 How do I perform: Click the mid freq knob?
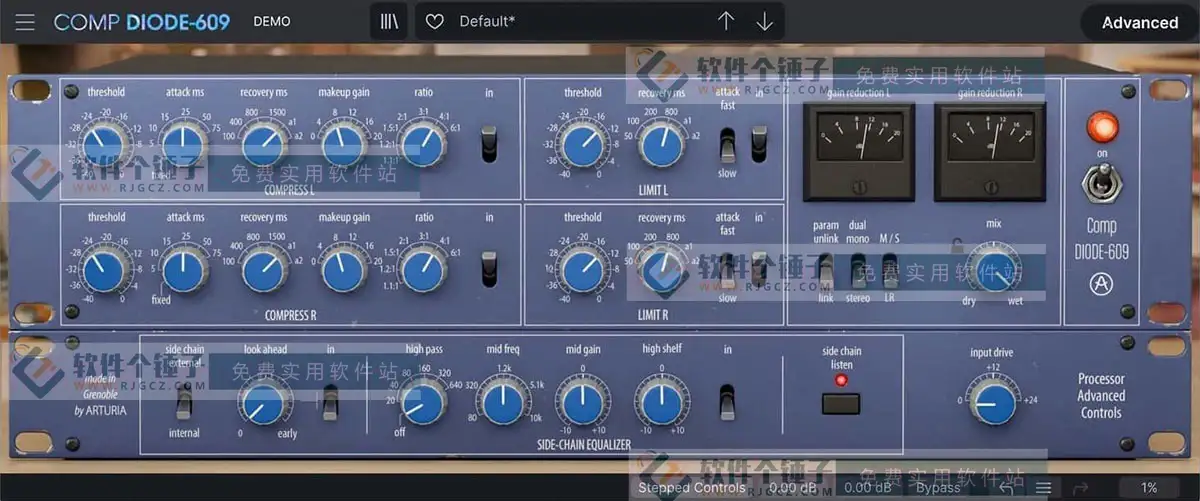click(x=502, y=402)
